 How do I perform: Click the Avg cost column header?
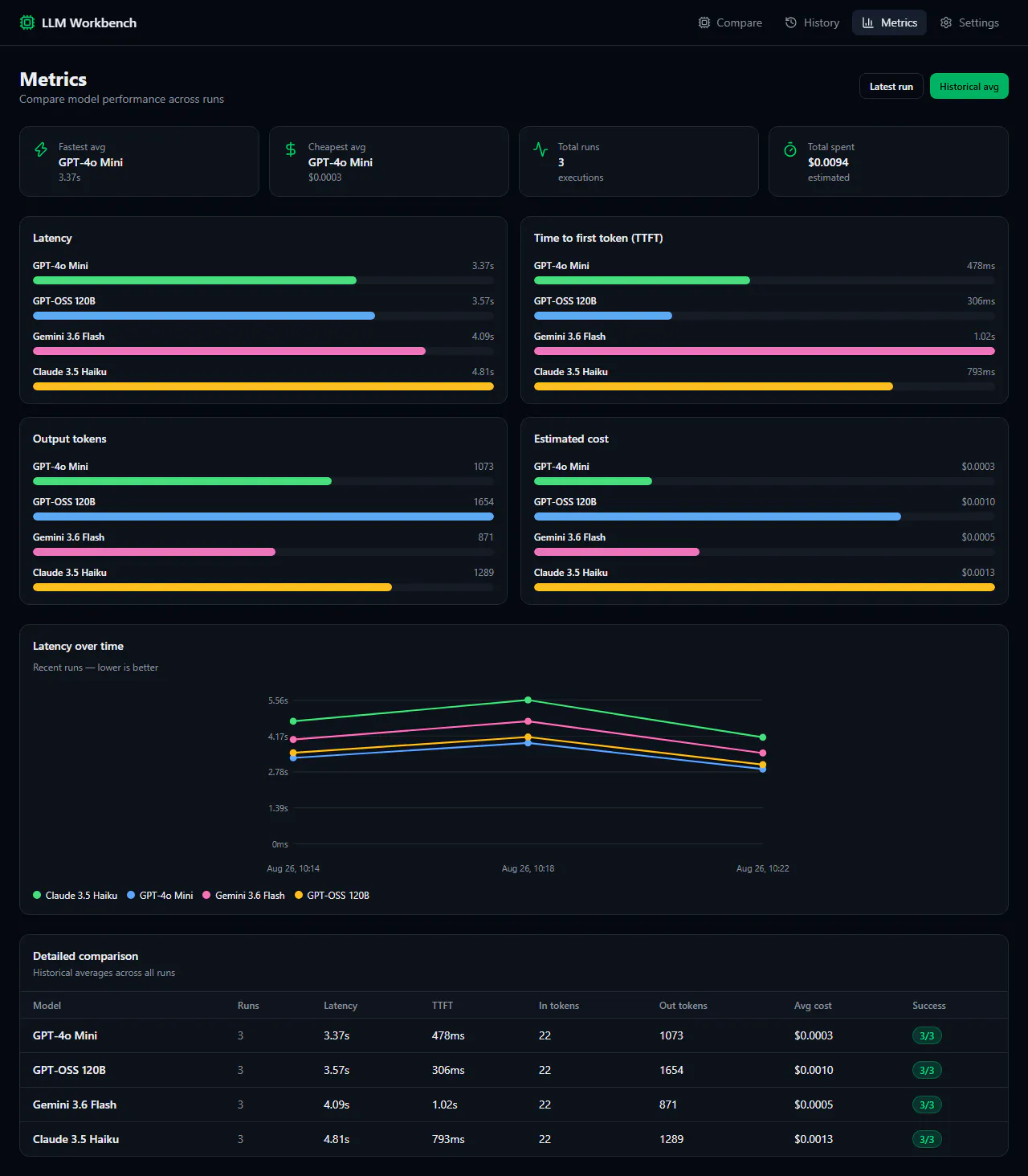pyautogui.click(x=813, y=1006)
